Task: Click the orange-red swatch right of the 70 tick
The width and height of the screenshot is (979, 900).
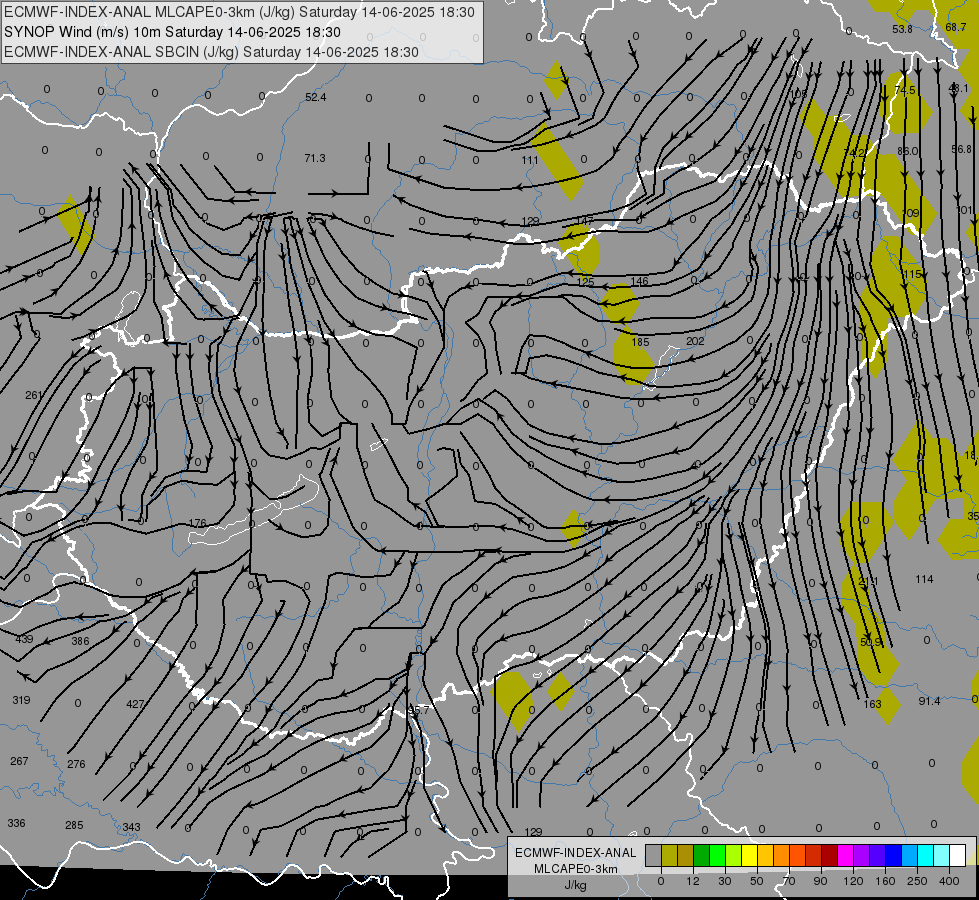Action: (x=797, y=856)
